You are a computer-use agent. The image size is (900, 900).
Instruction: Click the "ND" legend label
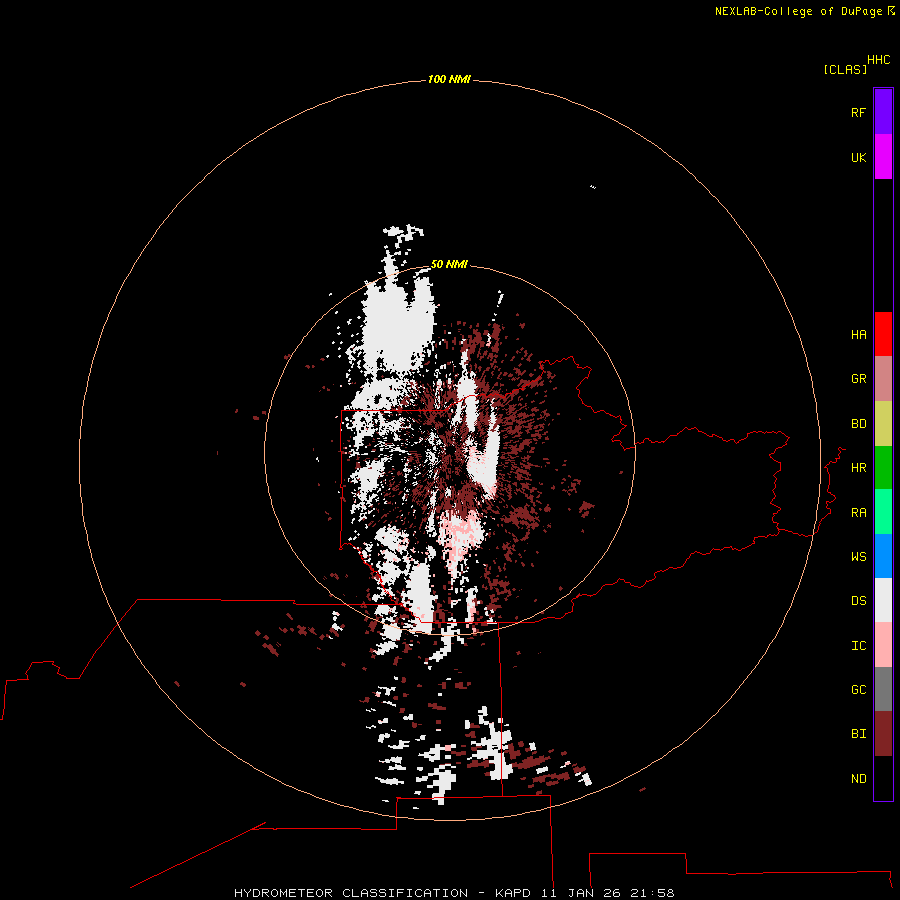point(858,779)
